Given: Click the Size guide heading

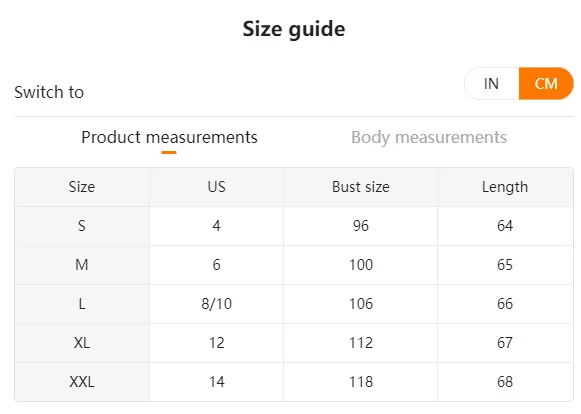Looking at the screenshot, I should pos(294,29).
